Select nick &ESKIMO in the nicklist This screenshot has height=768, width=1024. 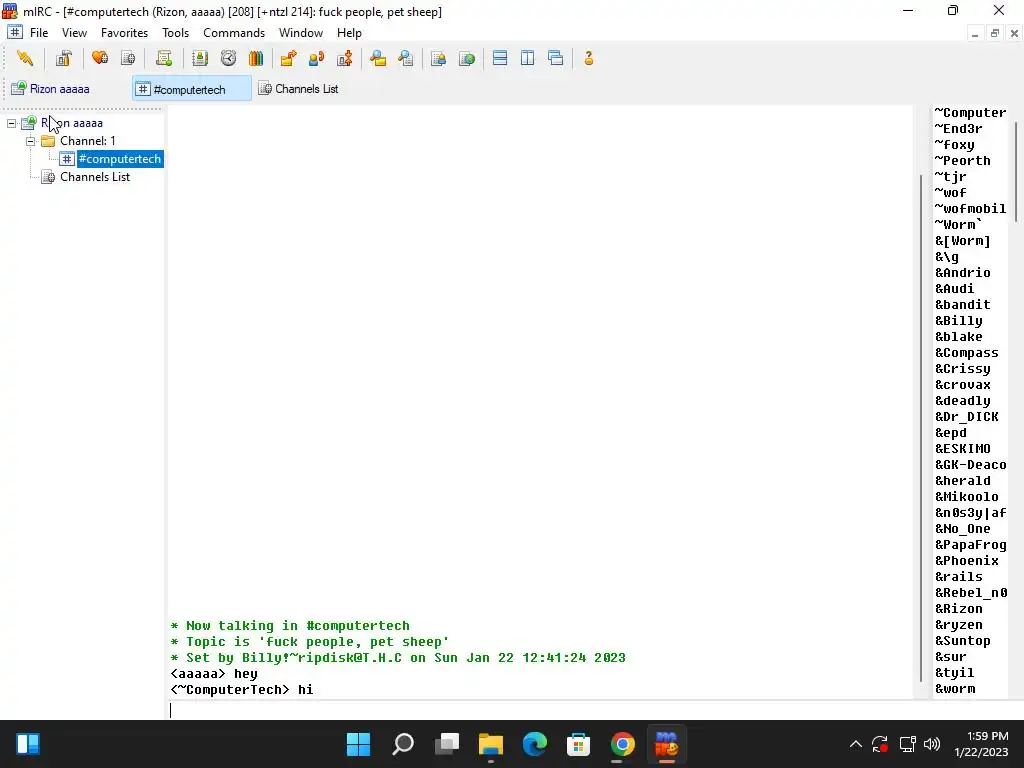[963, 449]
